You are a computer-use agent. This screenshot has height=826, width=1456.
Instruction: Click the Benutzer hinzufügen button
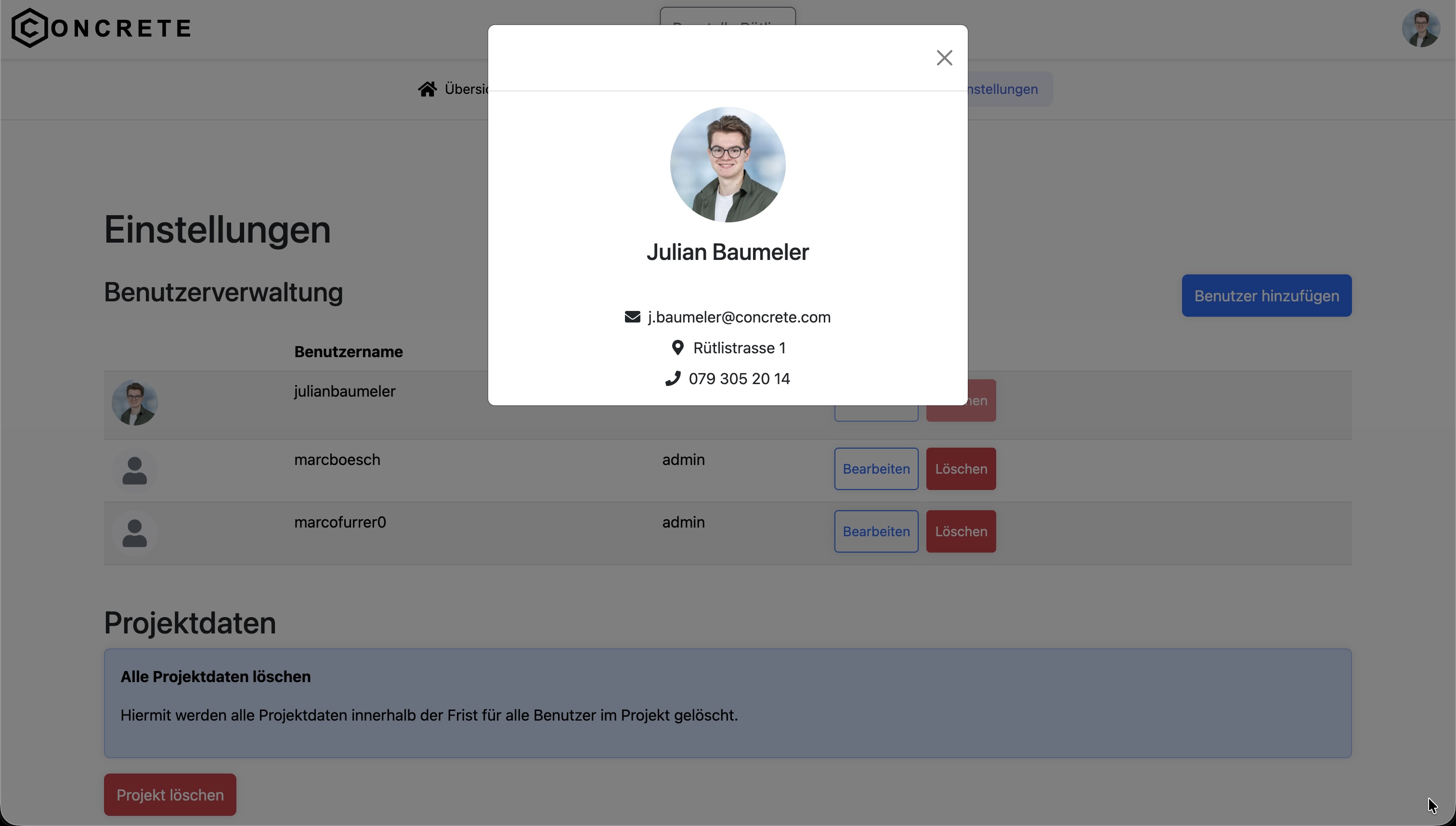pos(1266,295)
